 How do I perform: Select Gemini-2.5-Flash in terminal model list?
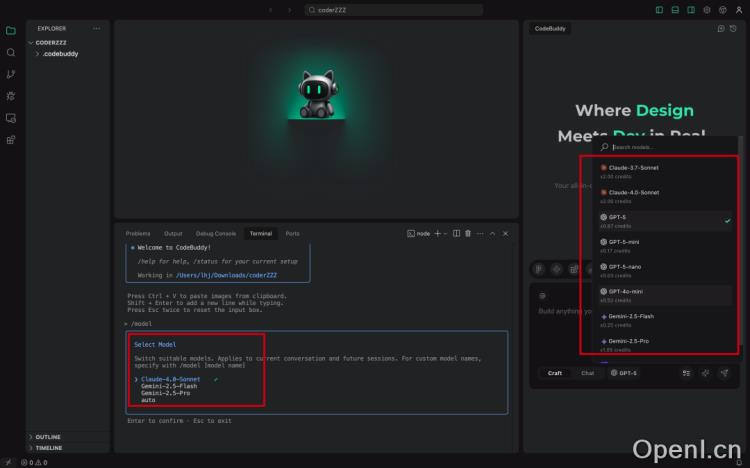[x=169, y=386]
